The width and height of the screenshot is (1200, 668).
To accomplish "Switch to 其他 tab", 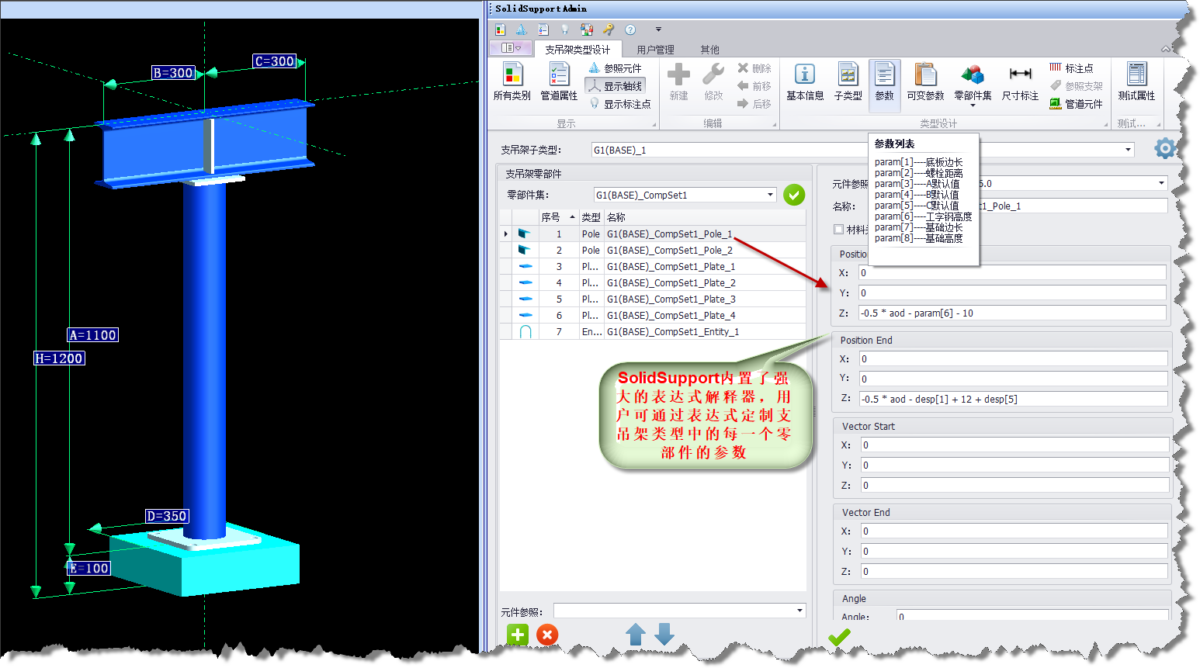I will pyautogui.click(x=709, y=49).
